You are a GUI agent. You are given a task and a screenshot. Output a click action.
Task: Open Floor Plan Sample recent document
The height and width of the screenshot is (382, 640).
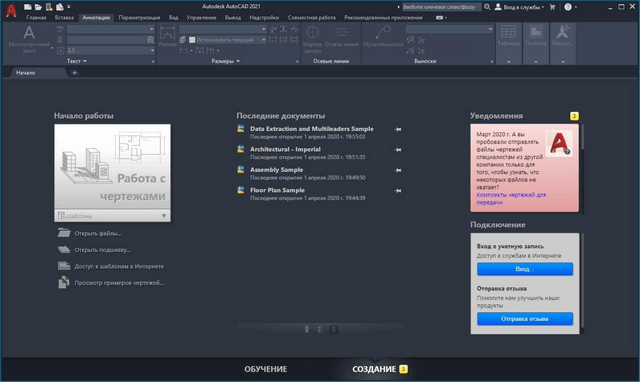pos(277,190)
